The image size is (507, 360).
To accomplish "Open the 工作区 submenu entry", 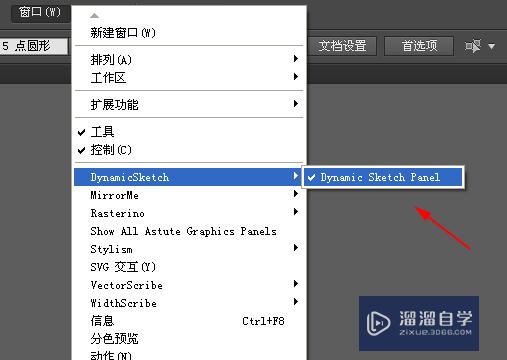I will [189, 78].
